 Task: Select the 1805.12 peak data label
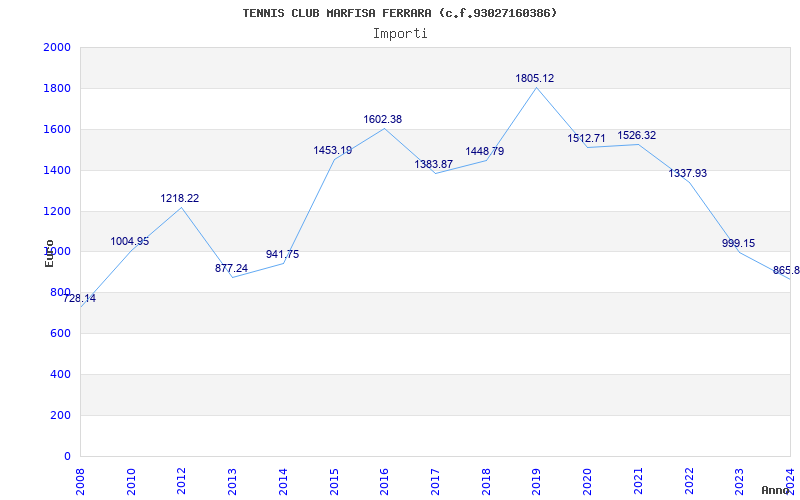[535, 79]
